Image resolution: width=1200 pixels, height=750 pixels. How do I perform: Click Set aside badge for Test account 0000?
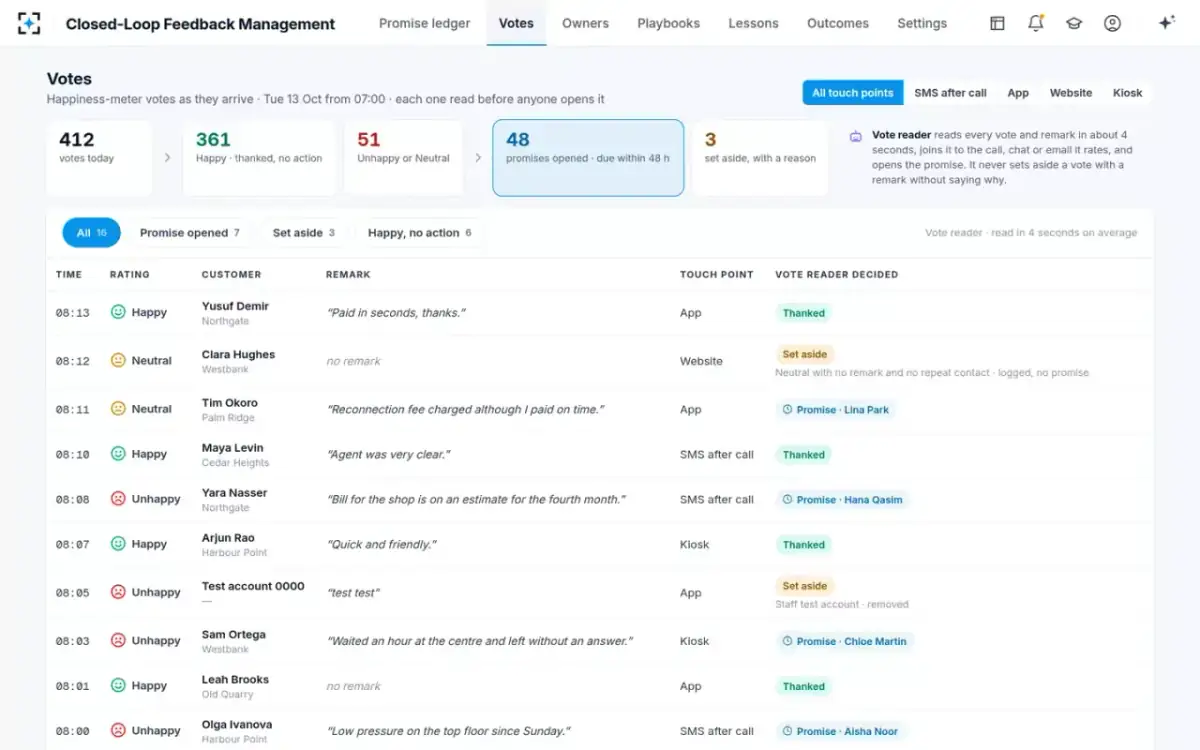tap(805, 586)
